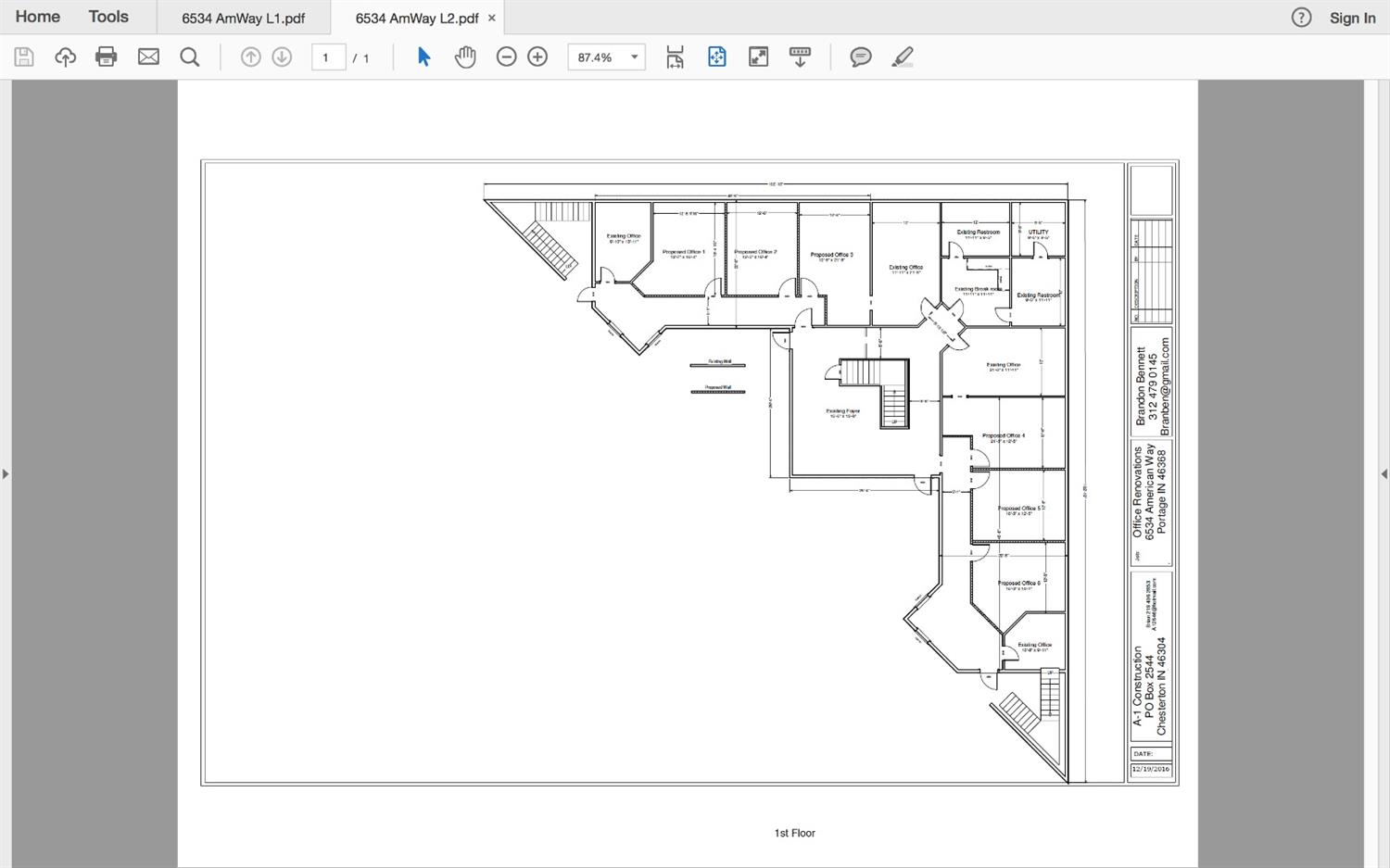Zoom out with the minus button

[x=506, y=57]
